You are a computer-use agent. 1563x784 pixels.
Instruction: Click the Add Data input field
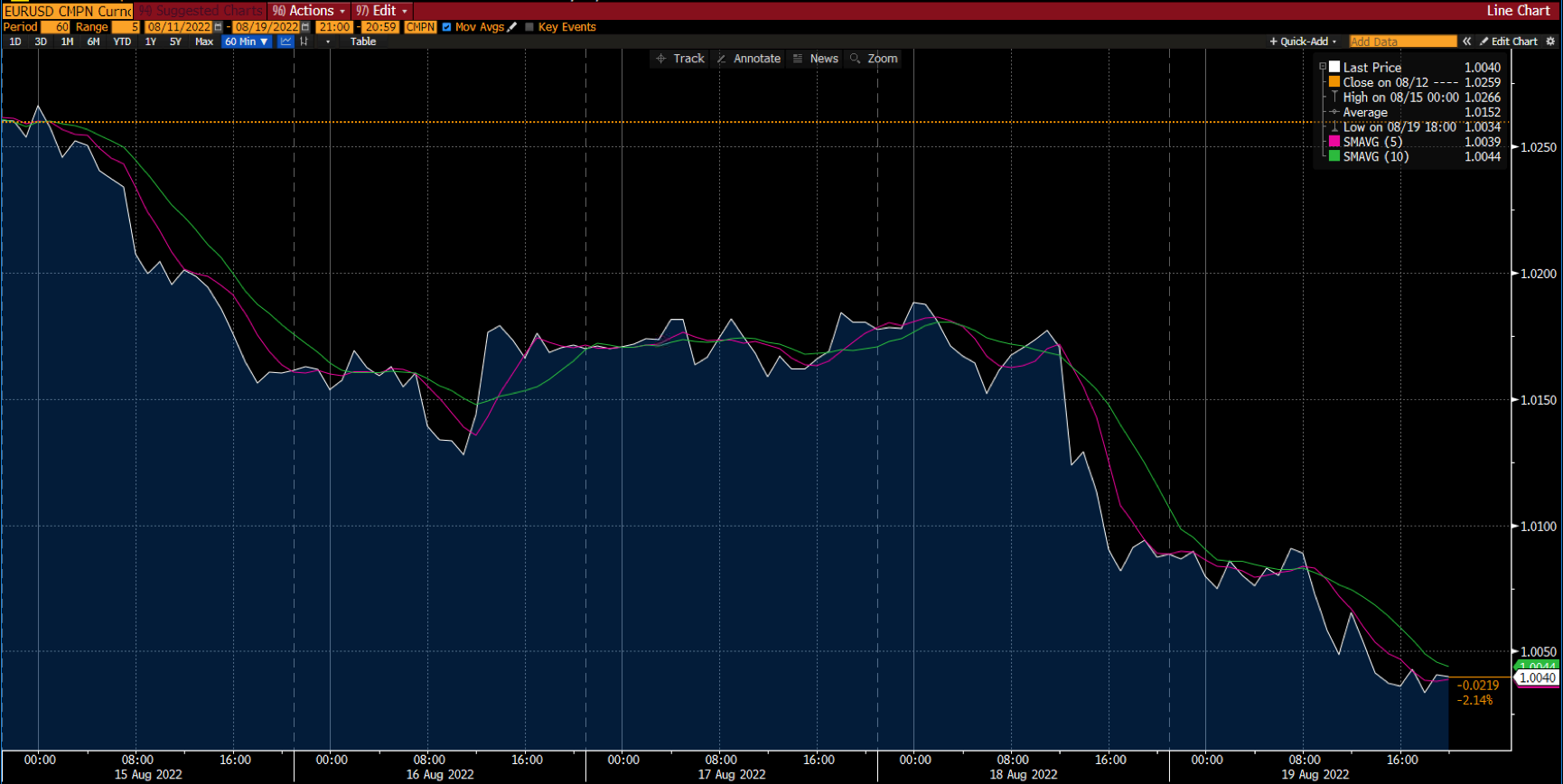pyautogui.click(x=1402, y=42)
